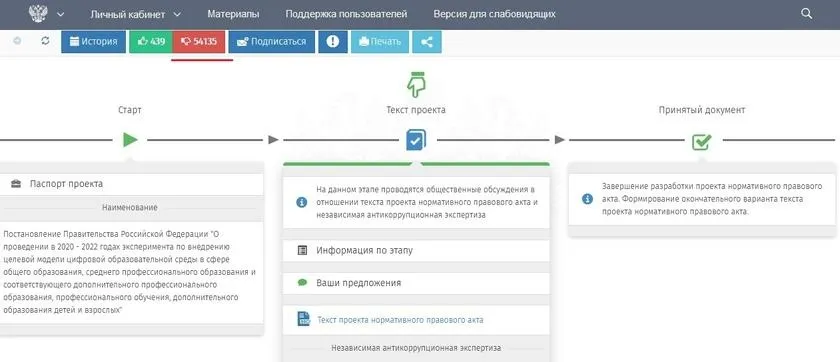Click the blue Текст проекта stage icon
Image resolution: width=840 pixels, height=362 pixels.
click(x=416, y=140)
